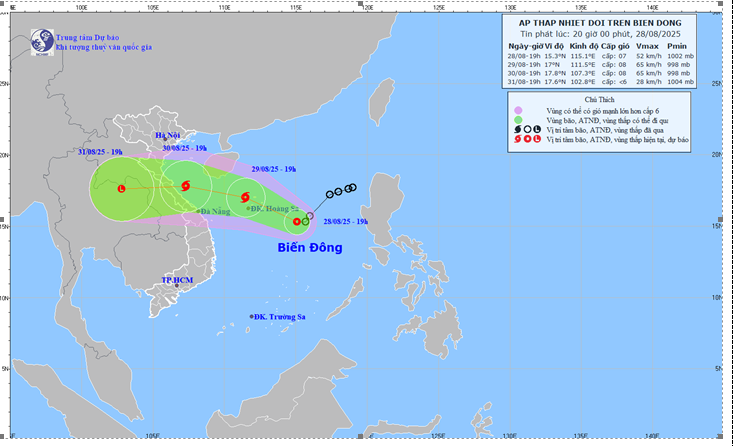This screenshot has height=446, width=733.
Task: Pick the green storm-path zone legend swatch
Action: (517, 120)
